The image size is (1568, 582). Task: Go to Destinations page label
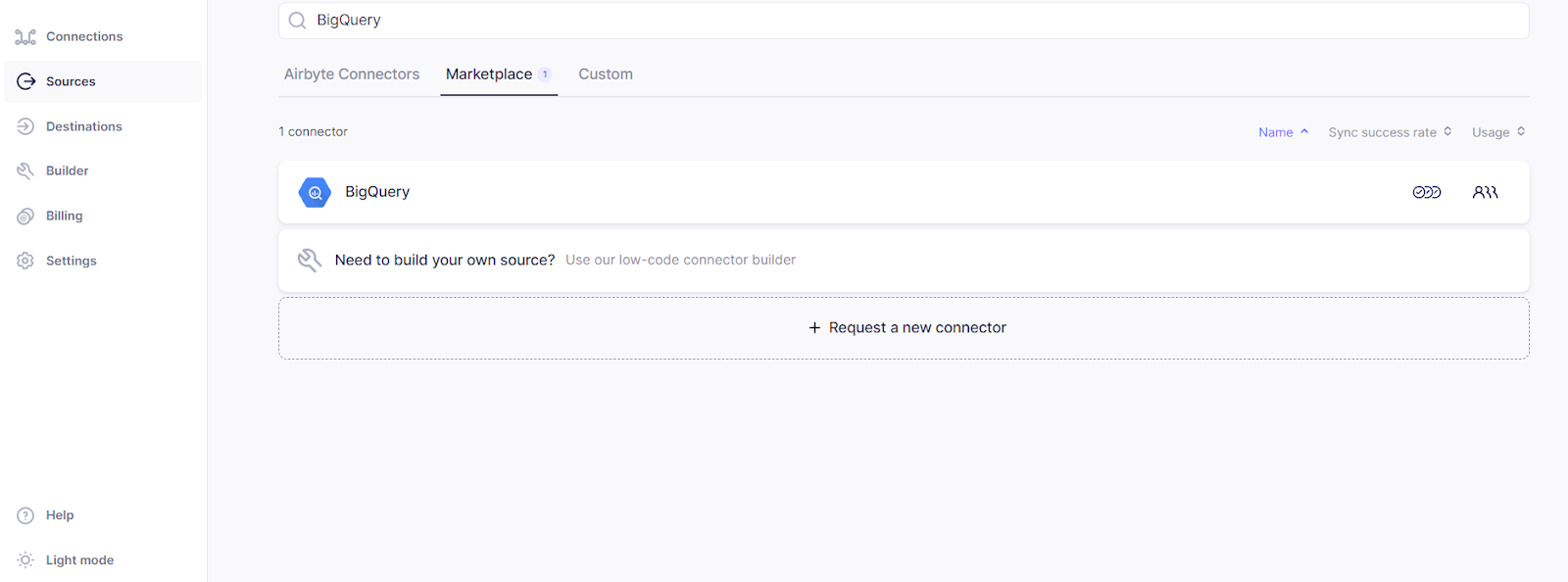pos(84,126)
